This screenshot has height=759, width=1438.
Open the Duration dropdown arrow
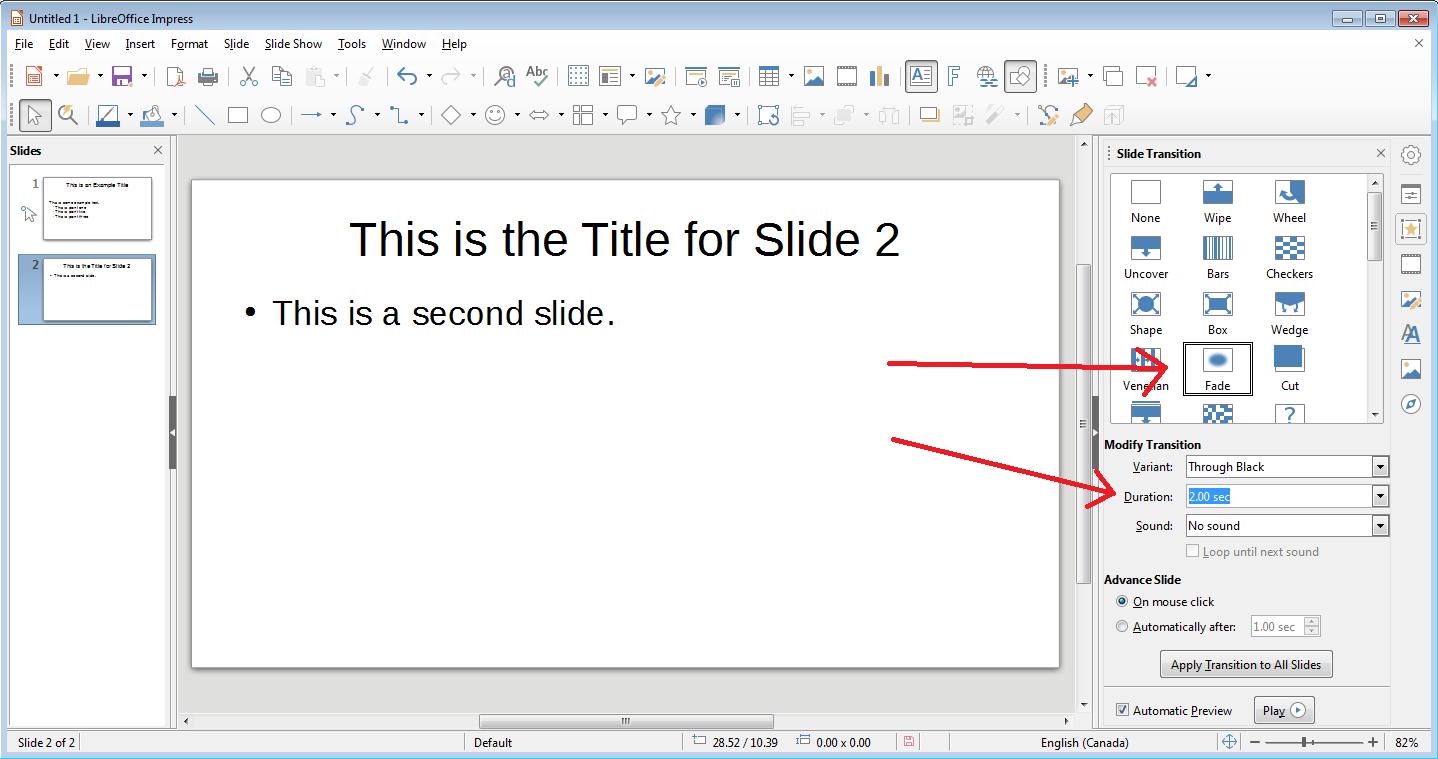coord(1380,496)
